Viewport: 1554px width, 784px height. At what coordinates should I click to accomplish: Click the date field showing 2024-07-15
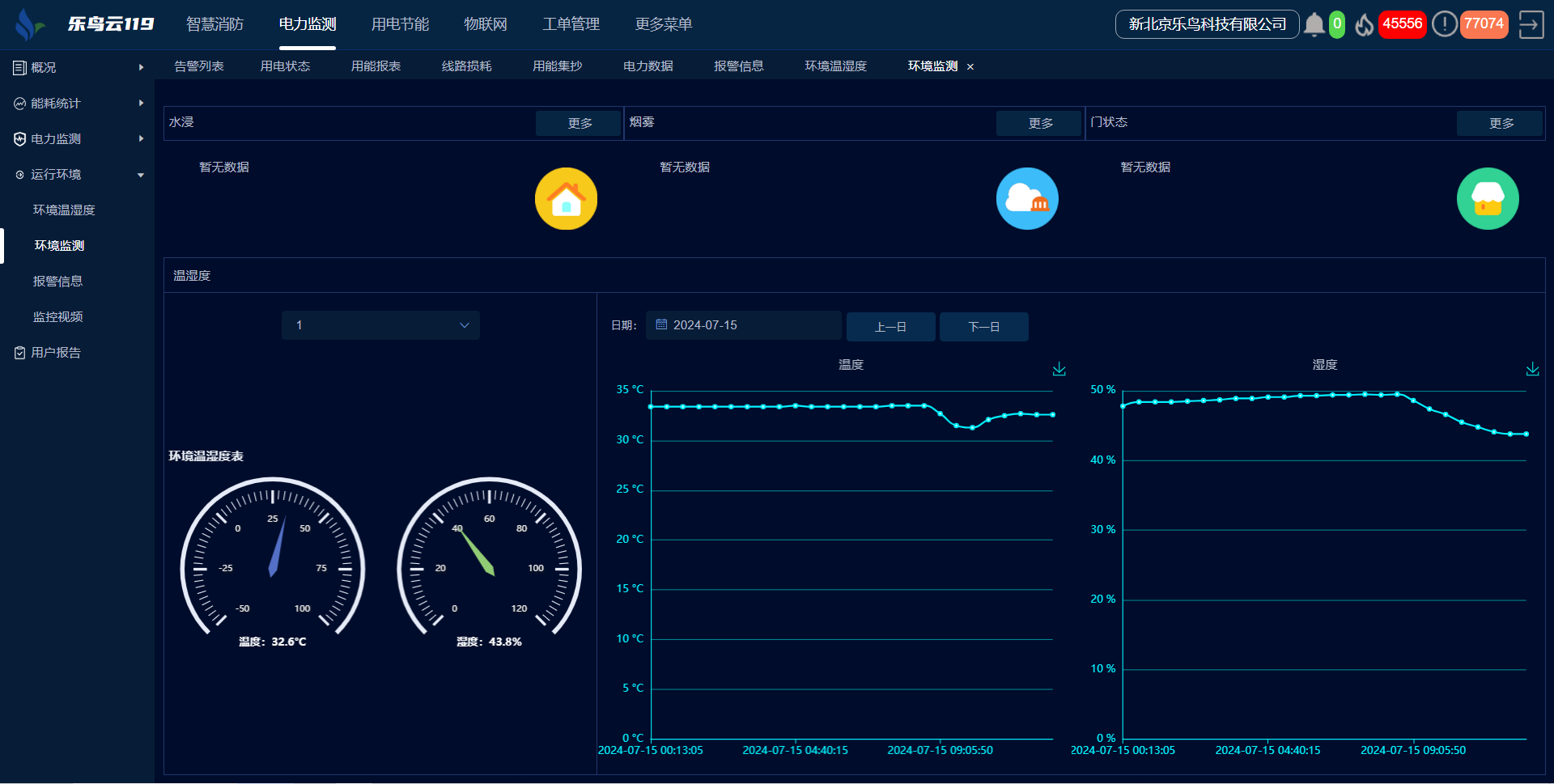click(x=743, y=325)
